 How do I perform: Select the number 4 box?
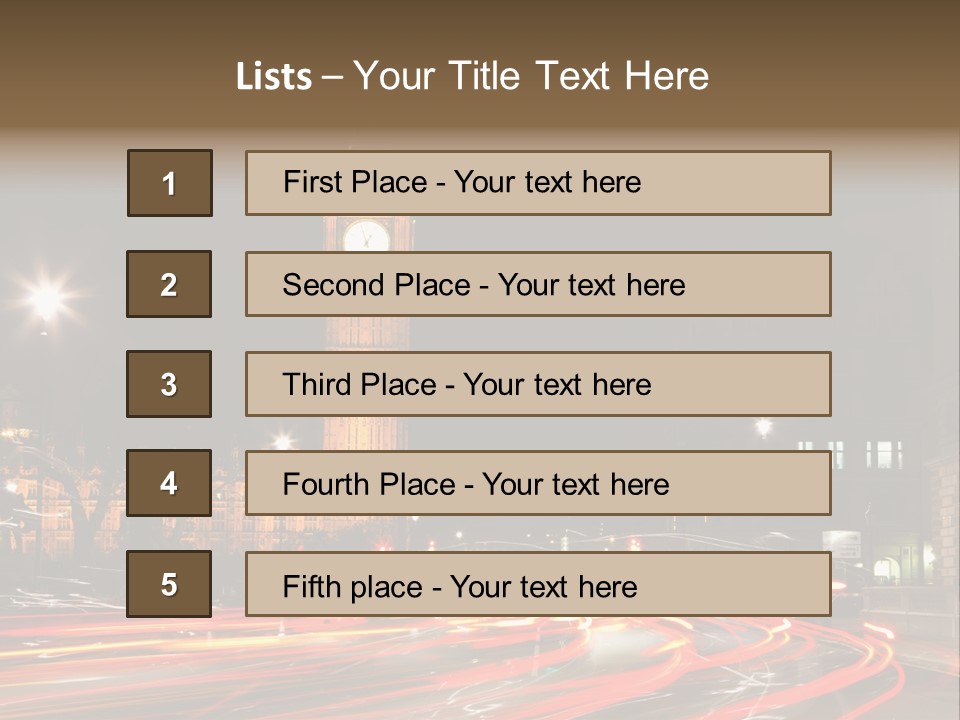click(169, 483)
